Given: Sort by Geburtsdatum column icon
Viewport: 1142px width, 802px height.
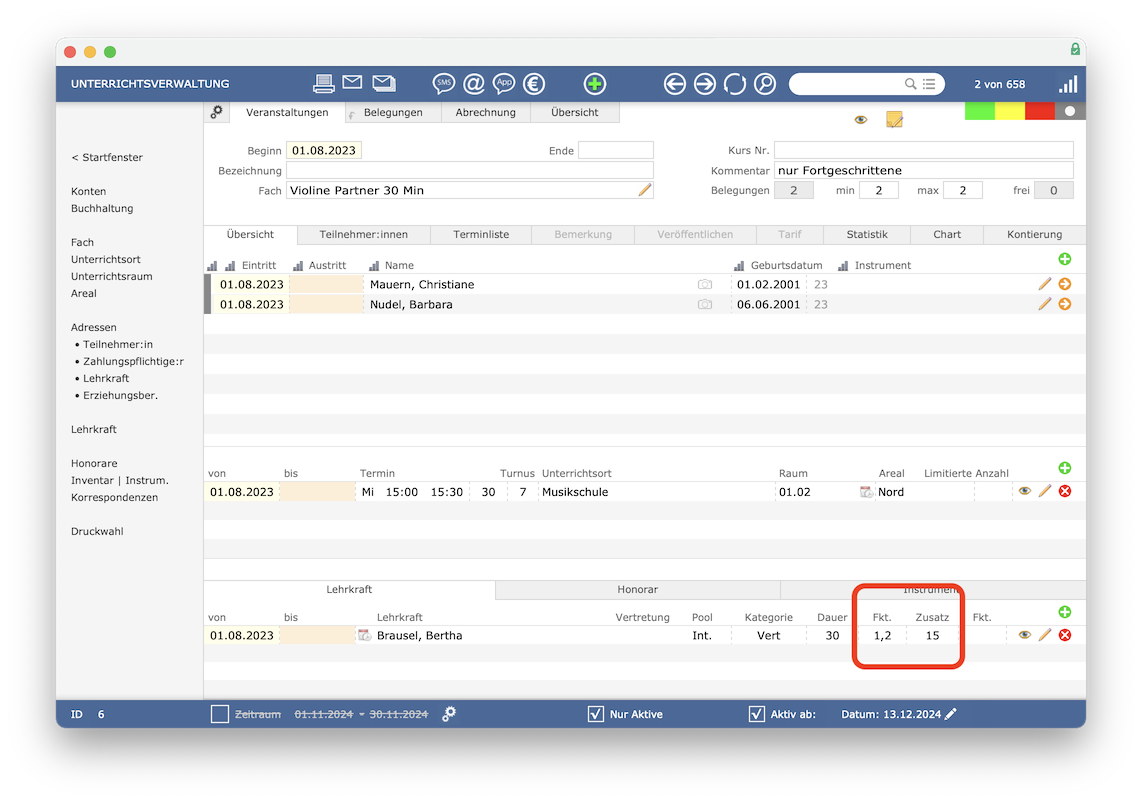Looking at the screenshot, I should pyautogui.click(x=739, y=266).
